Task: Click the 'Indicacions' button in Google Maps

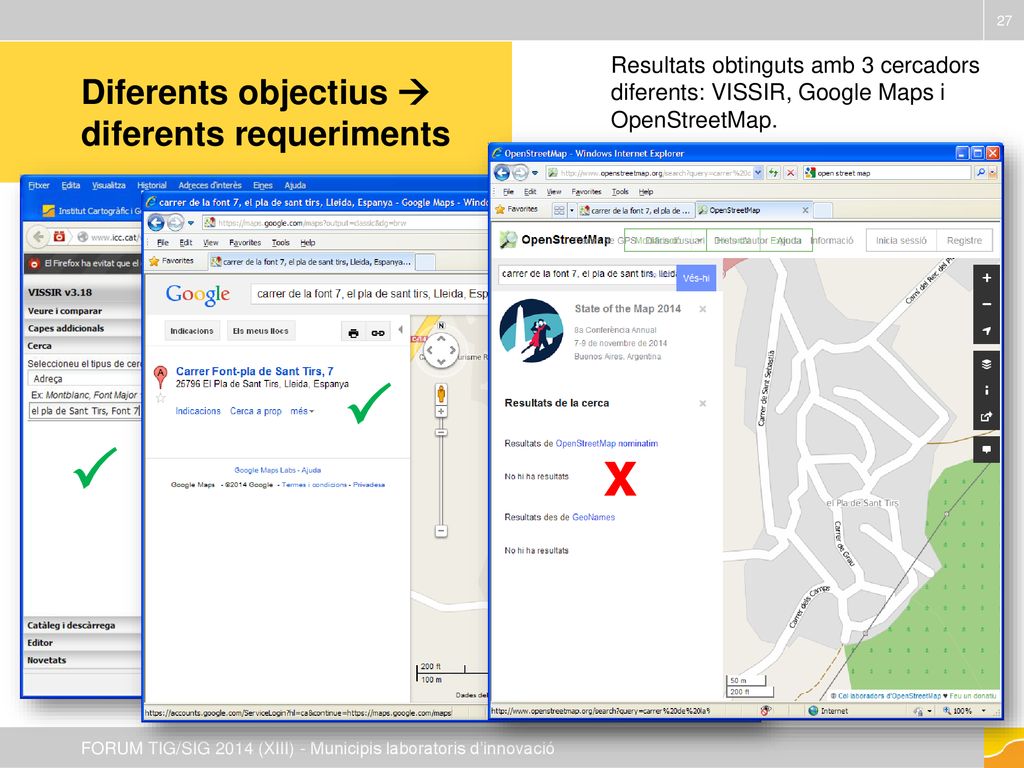Action: (x=192, y=331)
